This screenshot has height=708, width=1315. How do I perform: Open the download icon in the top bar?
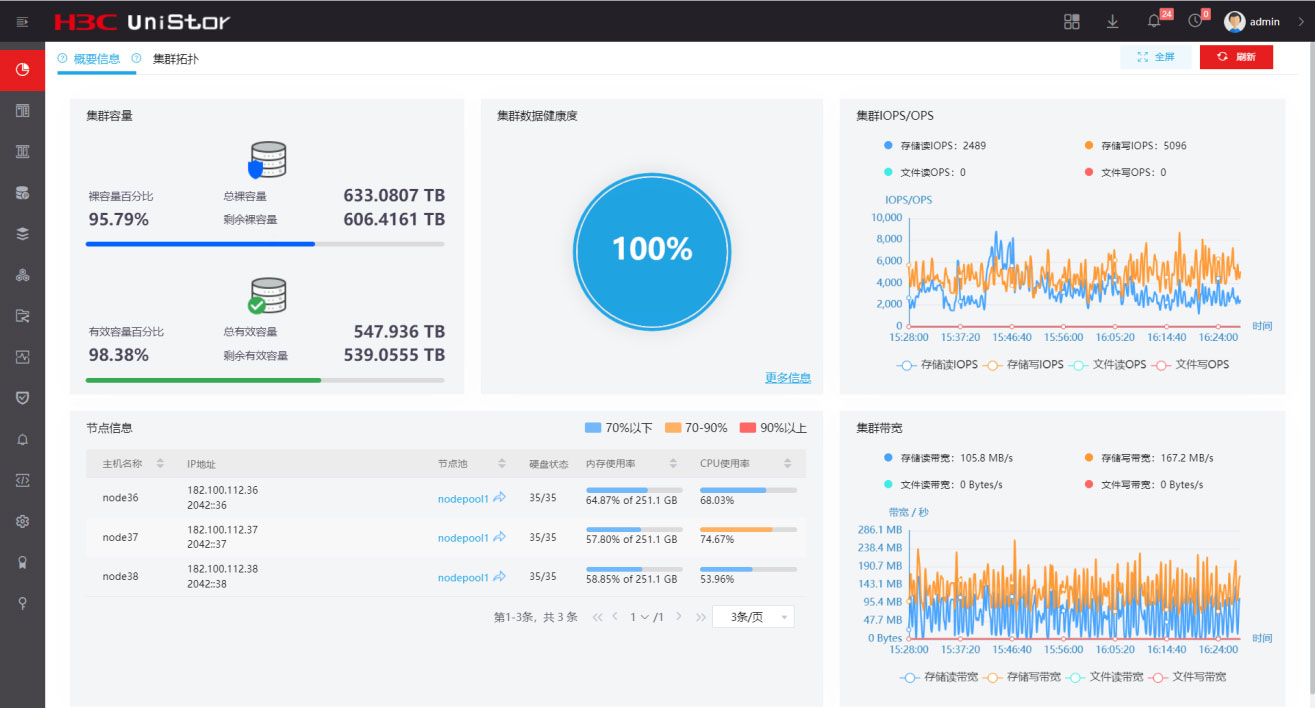click(1113, 21)
